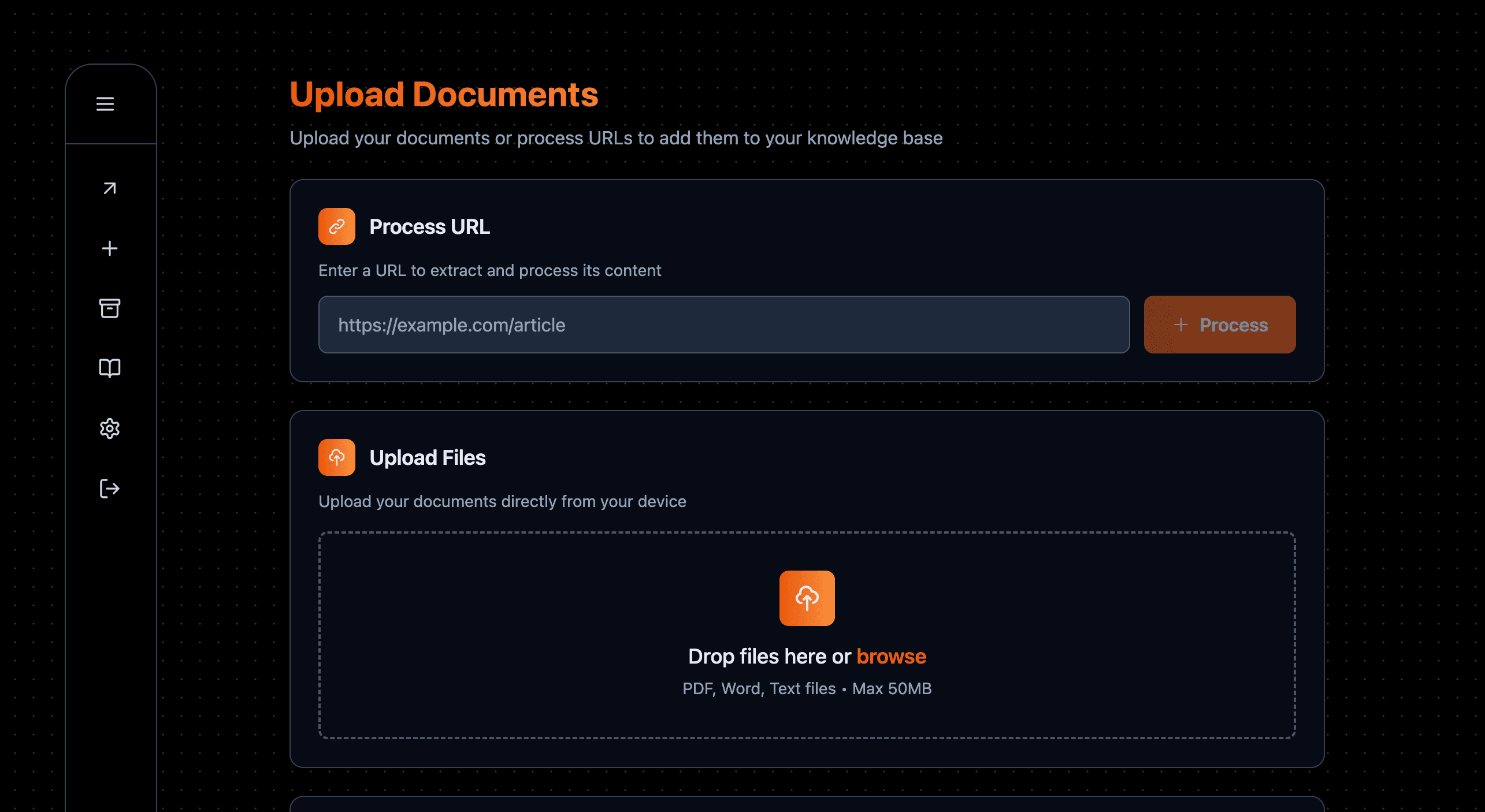Click the Process URL section title
1485x812 pixels.
pos(429,227)
